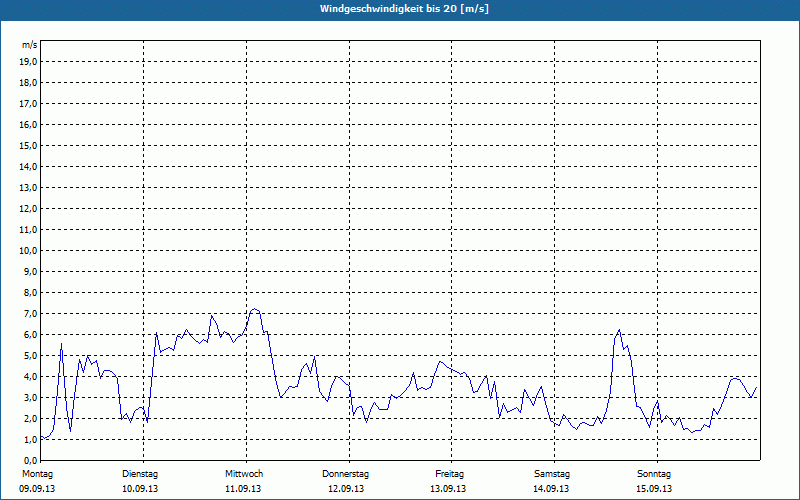Click the 'Sonntag' day label
800x500 pixels.
[x=654, y=474]
